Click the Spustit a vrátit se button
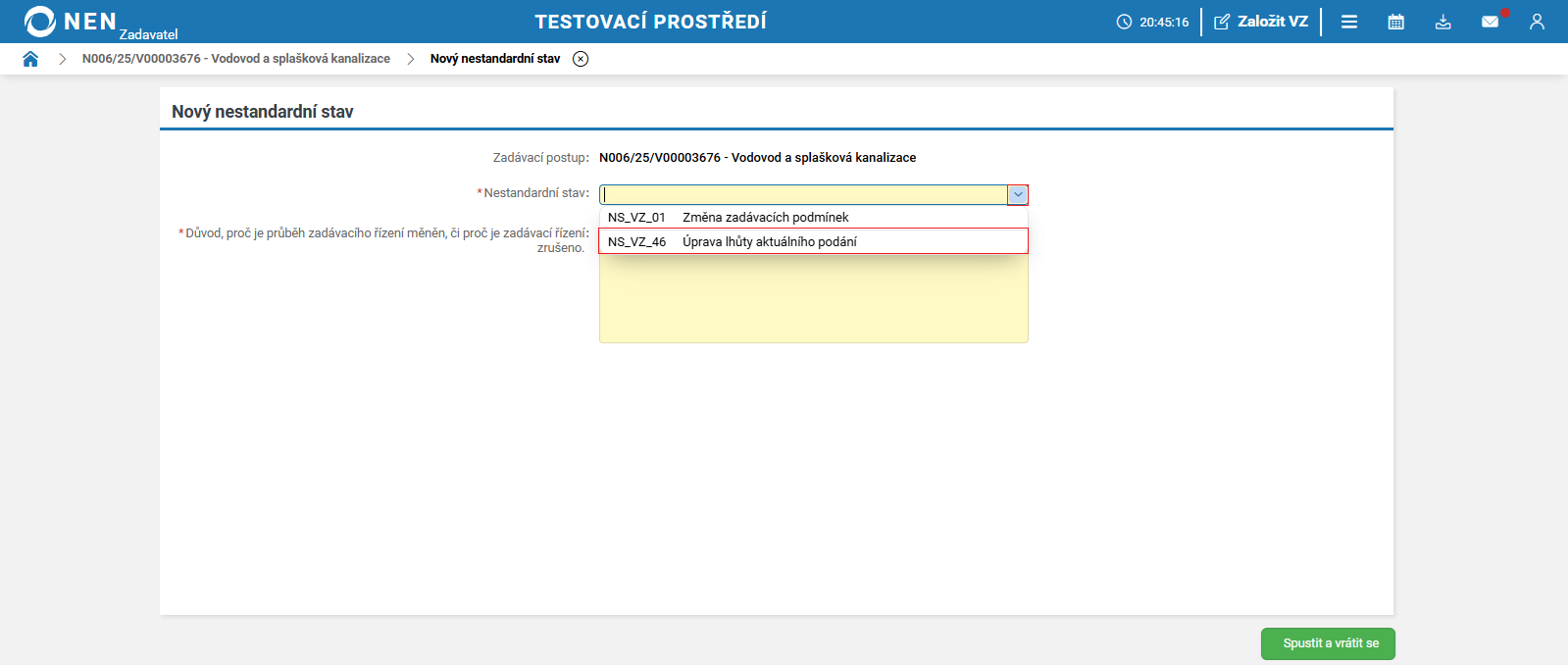1568x665 pixels. tap(1328, 643)
